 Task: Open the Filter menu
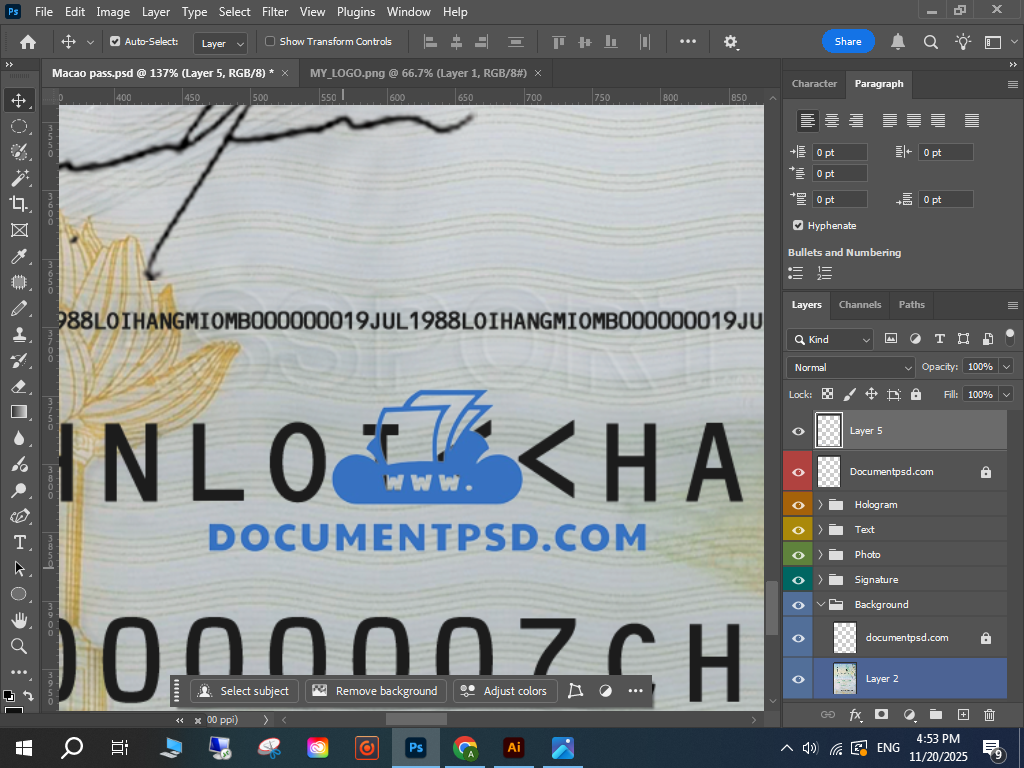274,12
